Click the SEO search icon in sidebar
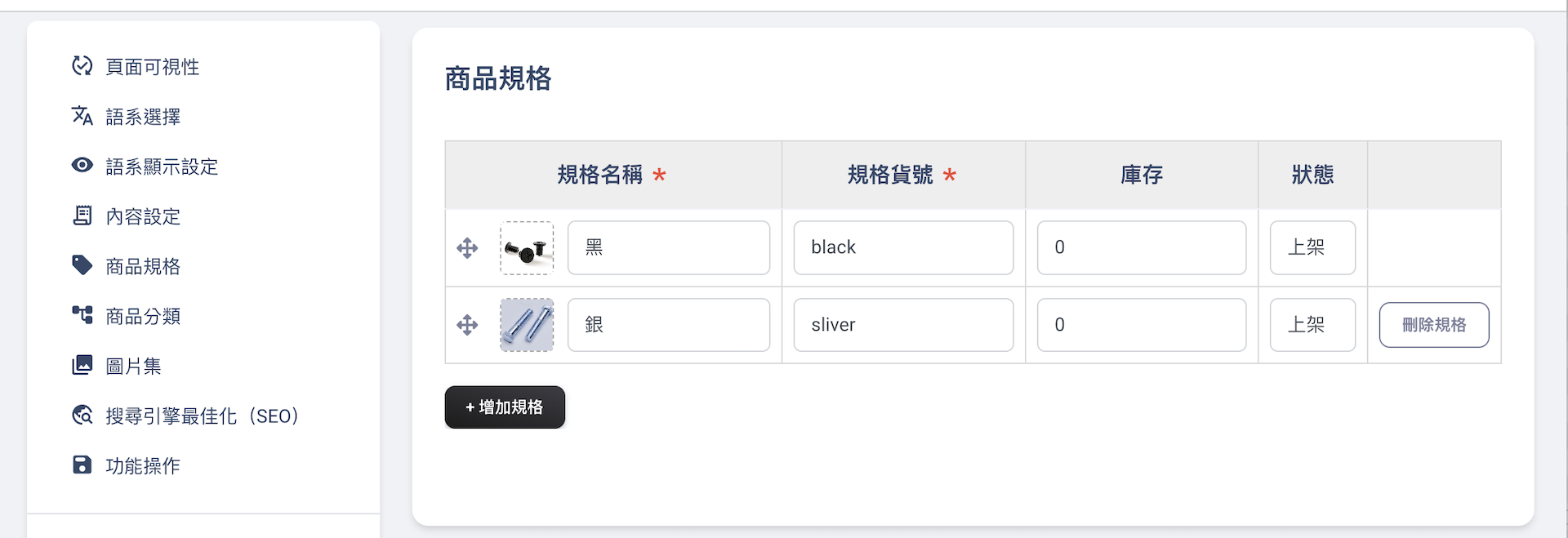The image size is (1568, 538). (82, 416)
